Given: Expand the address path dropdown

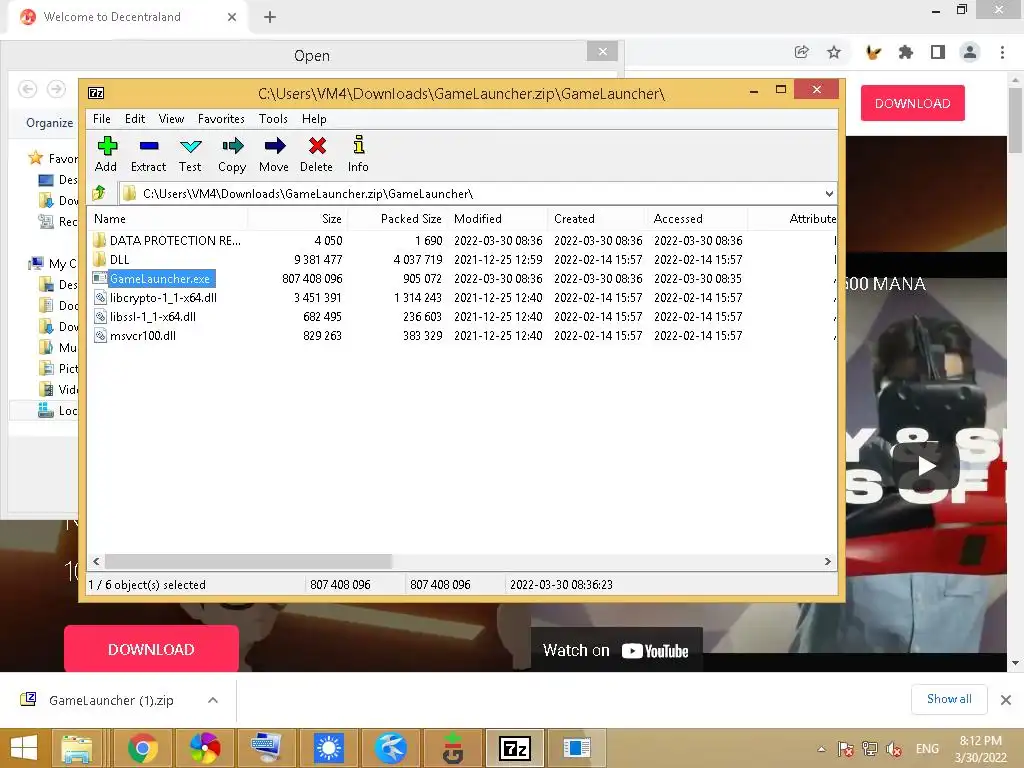Looking at the screenshot, I should (829, 194).
